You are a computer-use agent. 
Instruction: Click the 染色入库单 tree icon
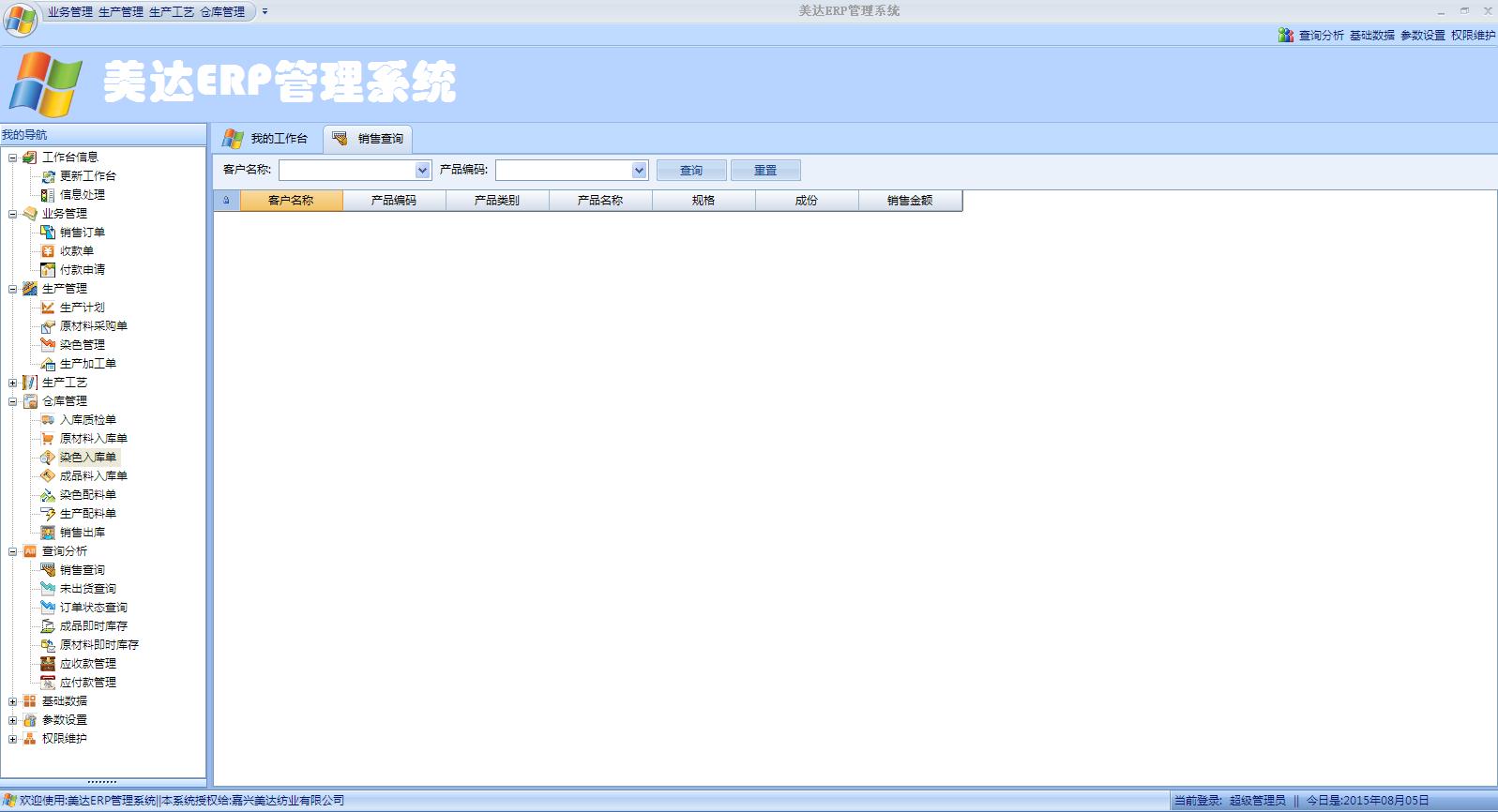pyautogui.click(x=48, y=458)
